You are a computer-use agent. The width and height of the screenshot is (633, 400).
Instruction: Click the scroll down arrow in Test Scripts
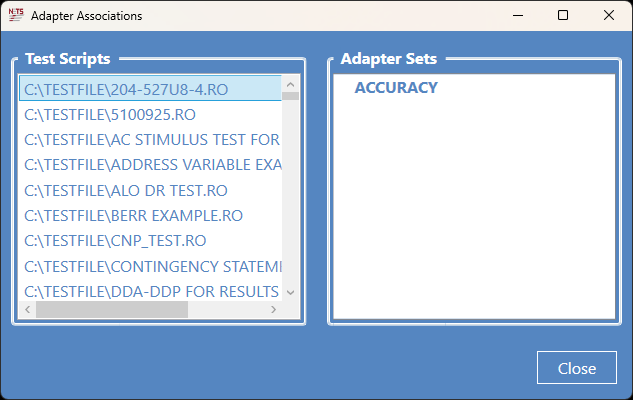290,293
